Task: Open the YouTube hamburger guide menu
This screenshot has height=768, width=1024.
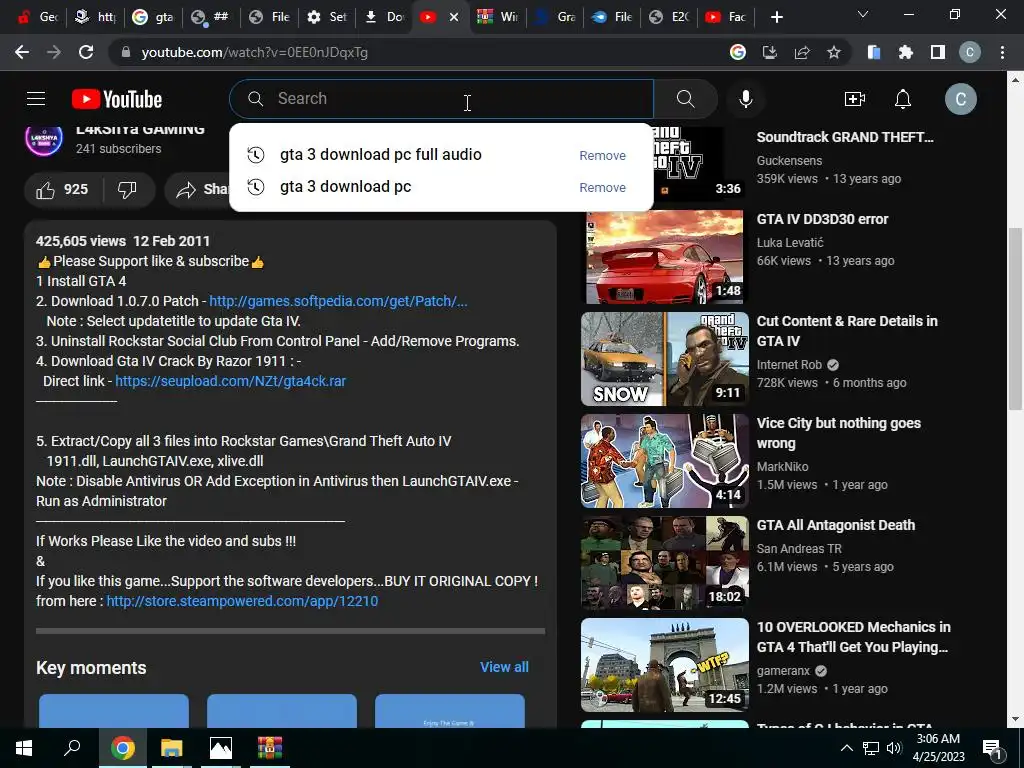Action: (x=36, y=99)
